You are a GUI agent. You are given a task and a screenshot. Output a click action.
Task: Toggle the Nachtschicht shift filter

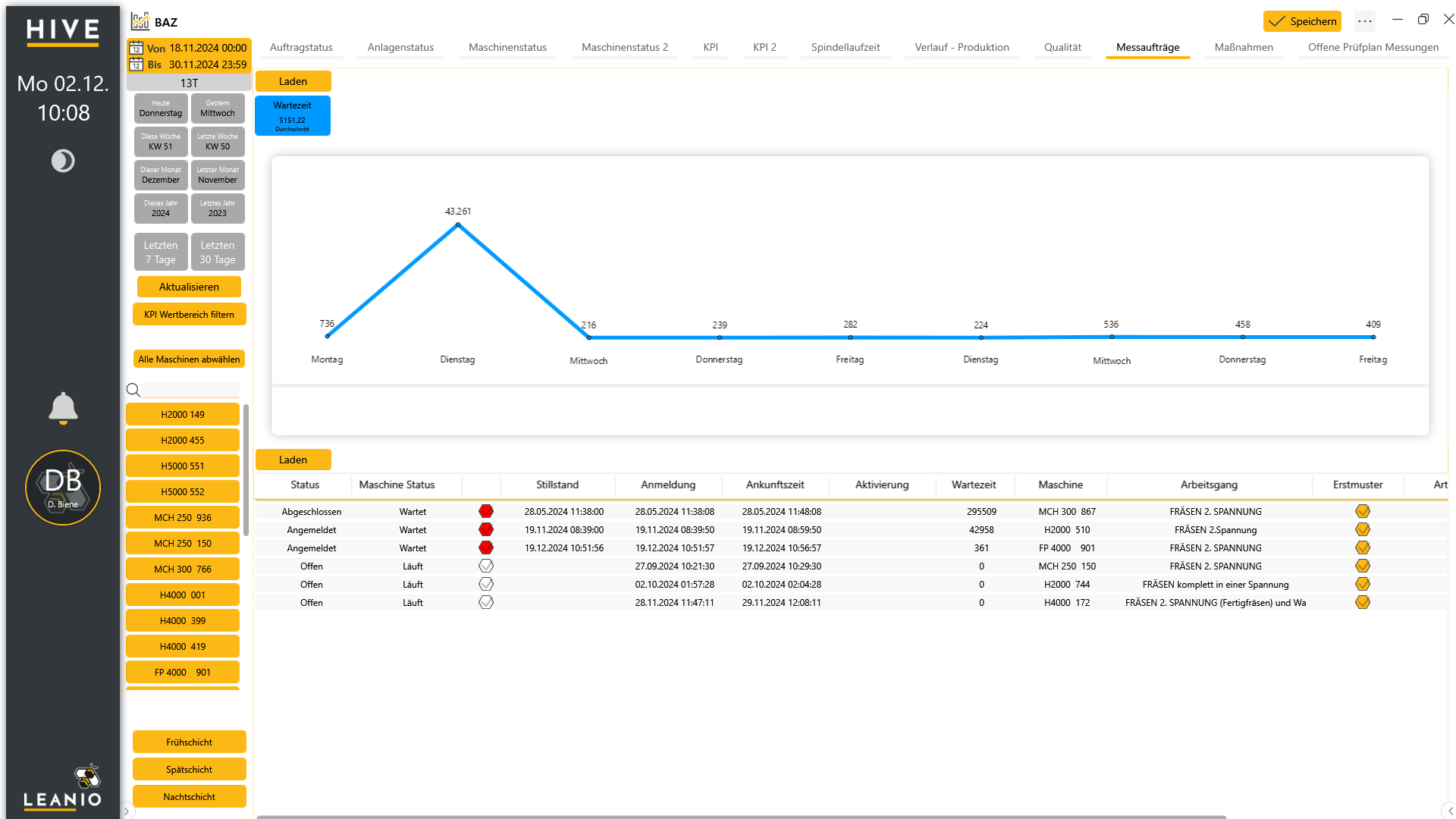(190, 797)
